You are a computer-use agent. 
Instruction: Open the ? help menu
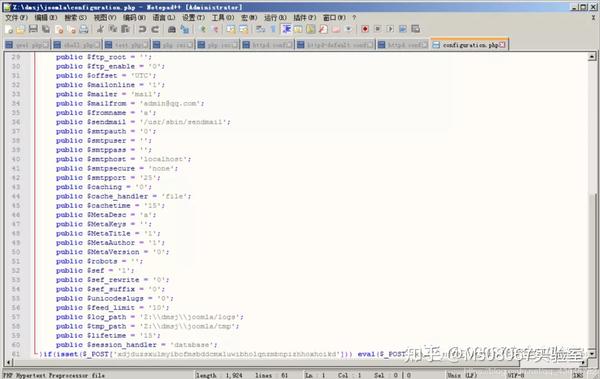[x=354, y=18]
